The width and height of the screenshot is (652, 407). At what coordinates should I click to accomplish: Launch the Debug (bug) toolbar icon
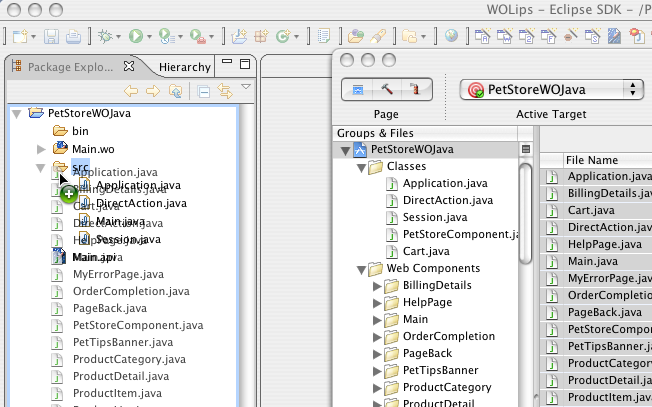105,37
